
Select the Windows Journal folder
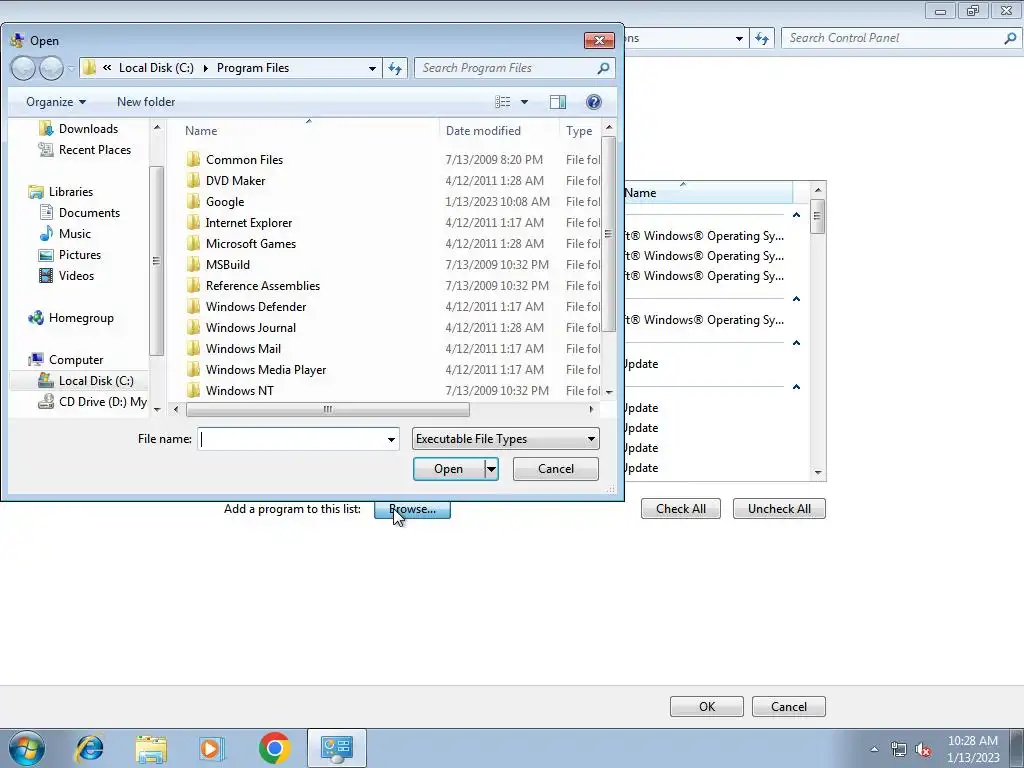[251, 328]
